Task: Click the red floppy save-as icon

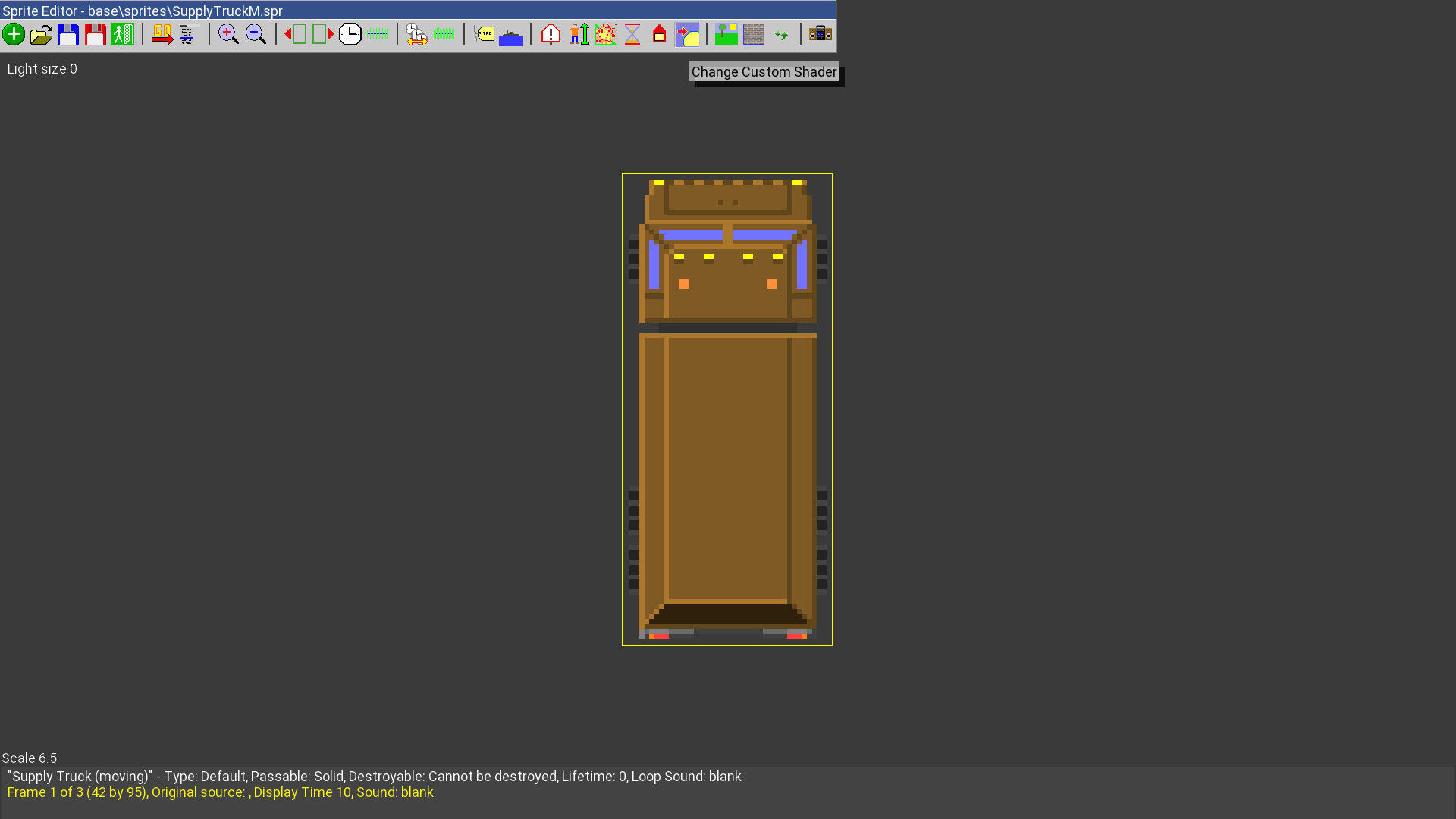Action: (96, 34)
